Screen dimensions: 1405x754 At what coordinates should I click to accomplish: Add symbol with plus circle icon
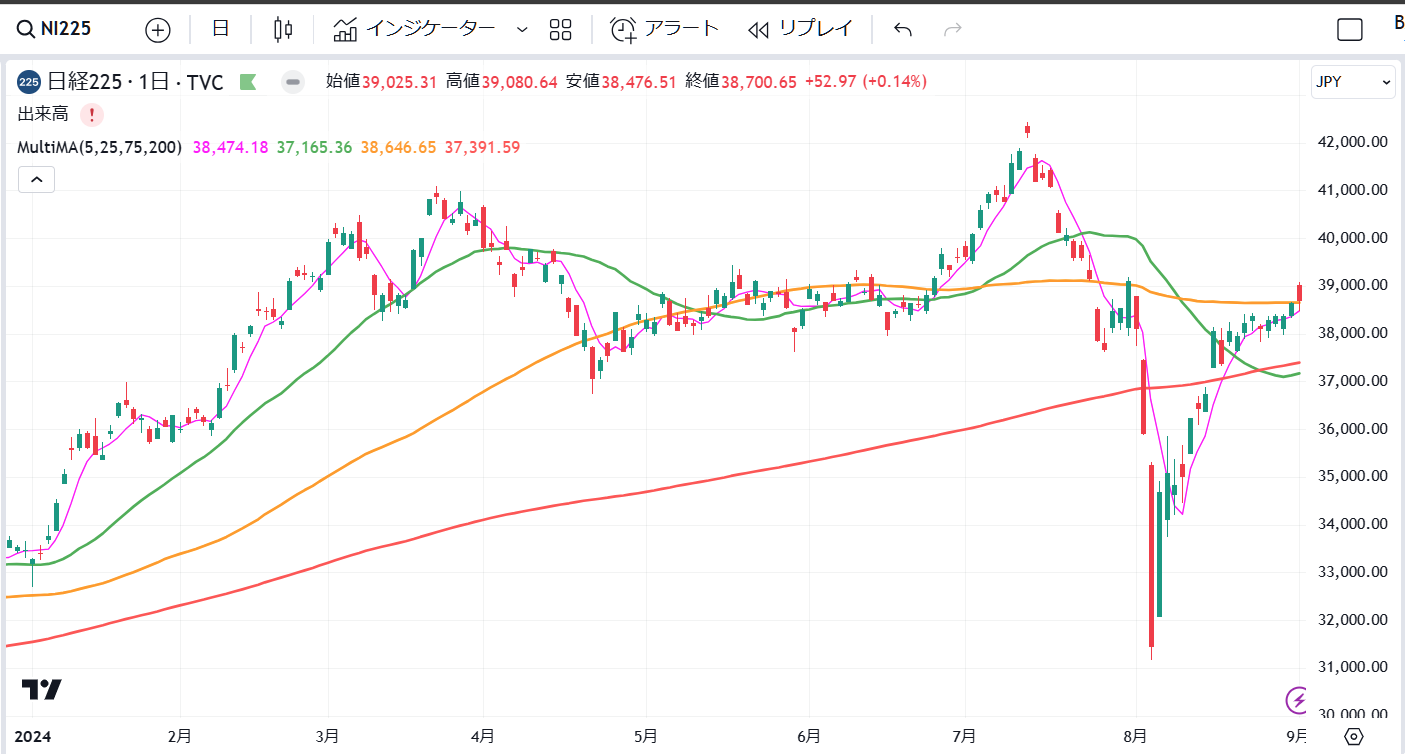pyautogui.click(x=158, y=30)
